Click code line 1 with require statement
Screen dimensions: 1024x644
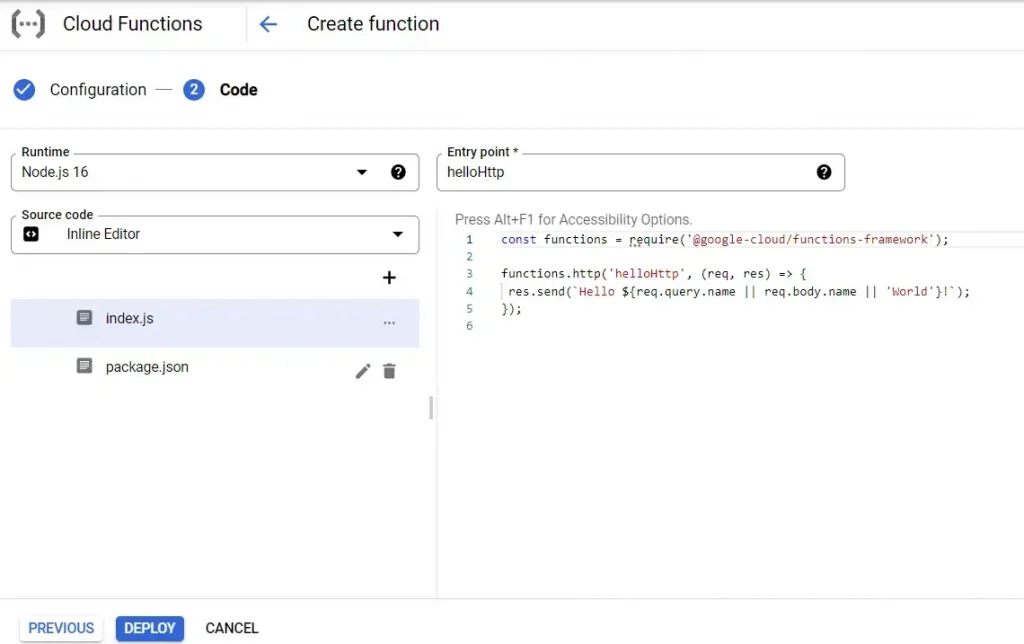pyautogui.click(x=725, y=240)
